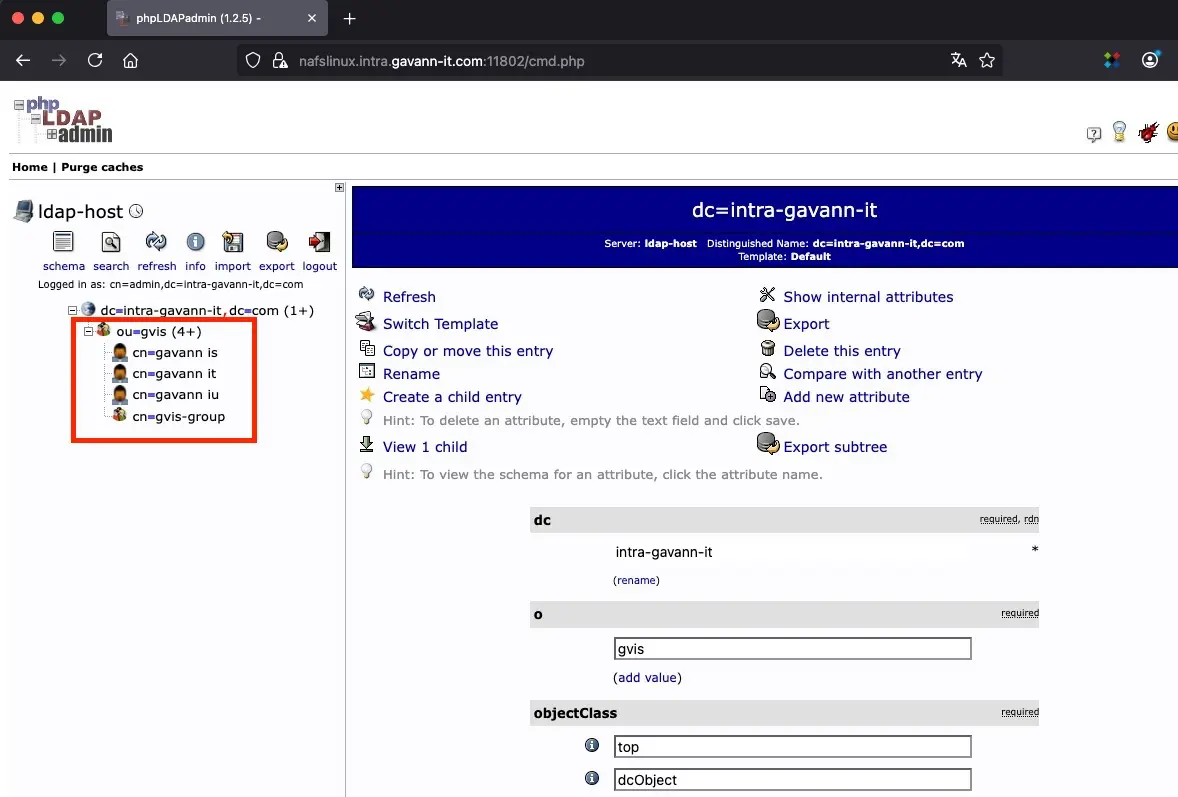The height and width of the screenshot is (797, 1178).
Task: Click info icon beside top objectClass
Action: (591, 746)
